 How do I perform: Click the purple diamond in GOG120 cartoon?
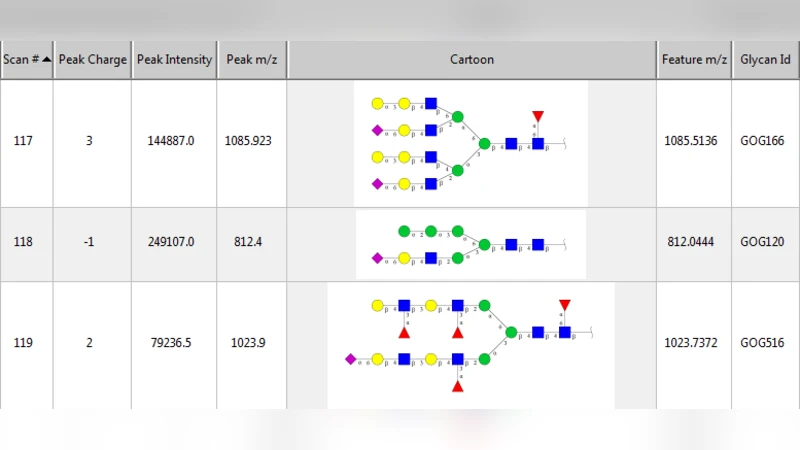[377, 258]
